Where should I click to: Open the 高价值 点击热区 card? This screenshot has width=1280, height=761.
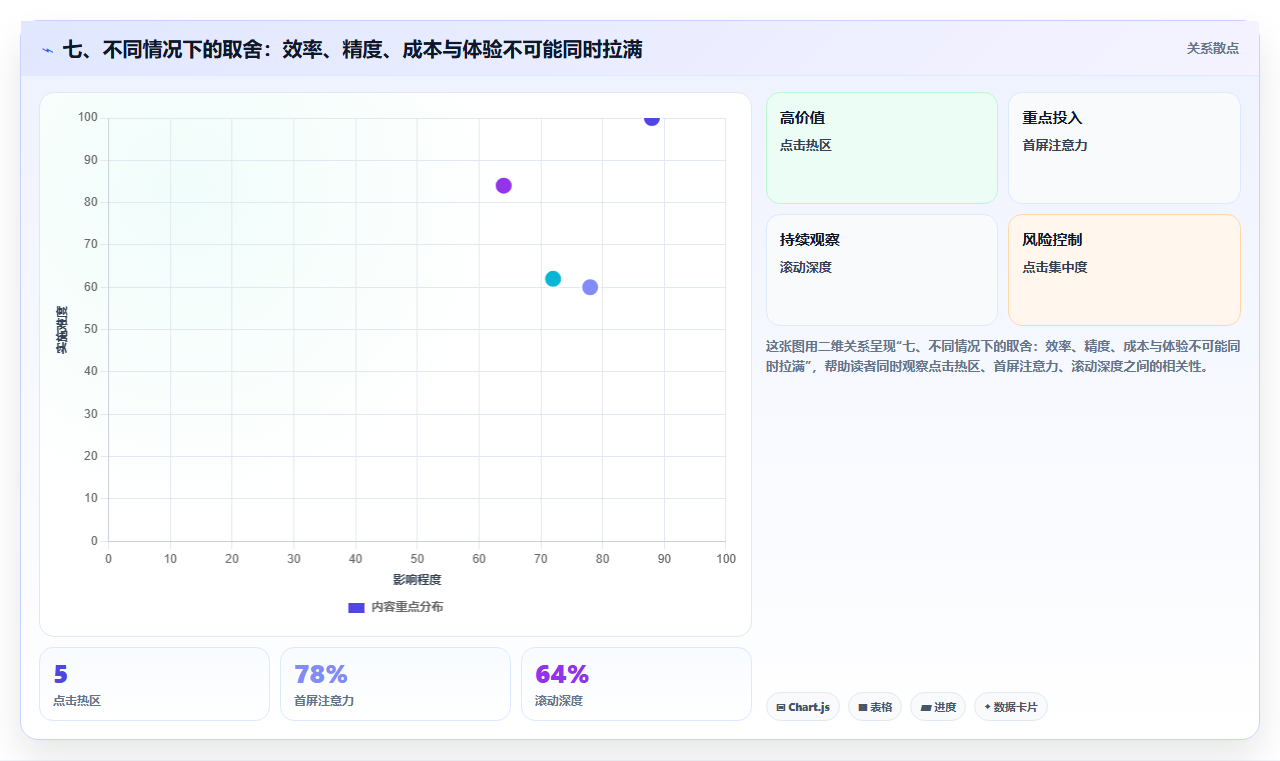click(882, 148)
